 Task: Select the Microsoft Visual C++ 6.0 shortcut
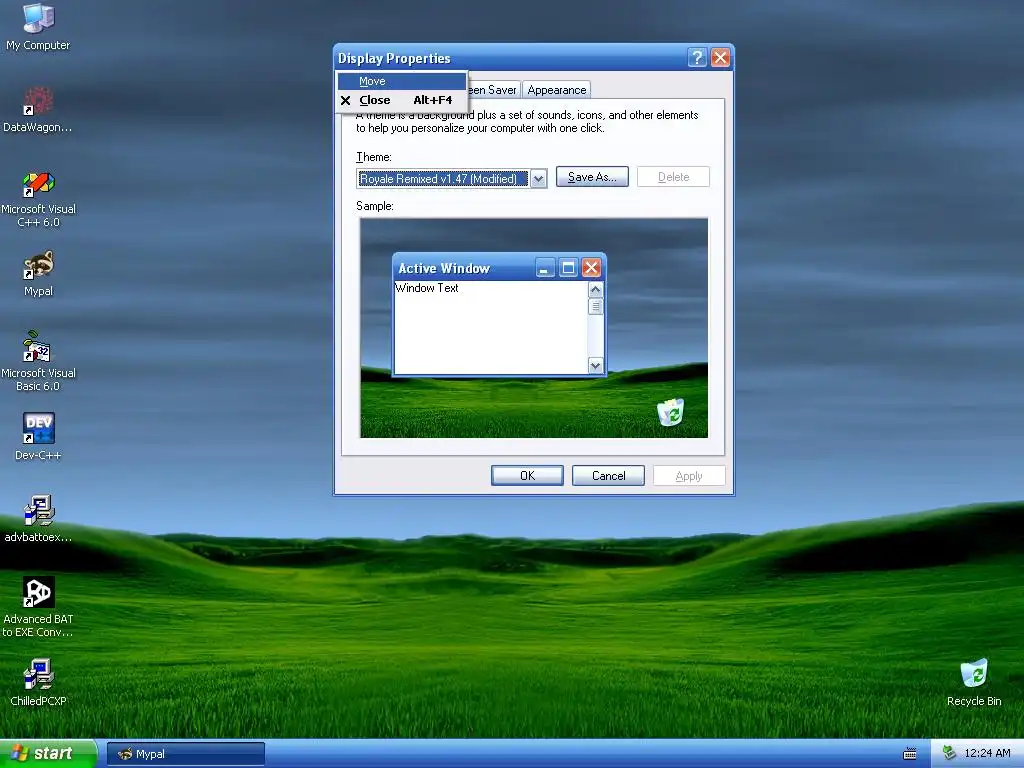[x=38, y=199]
